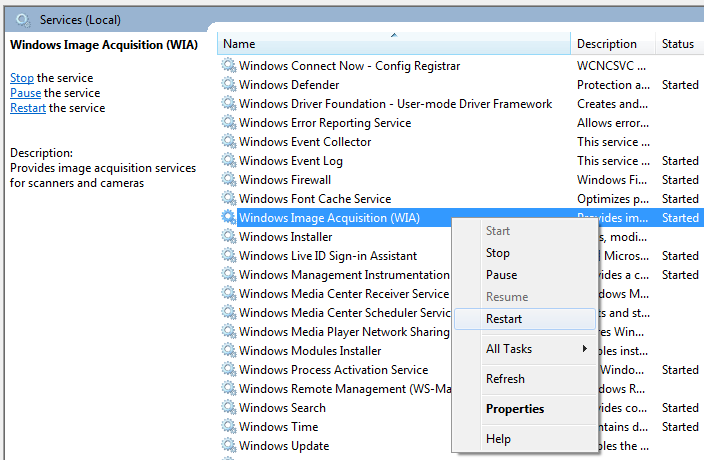This screenshot has height=460, width=704.
Task: Click the WCNCSVC description cell
Action: click(612, 66)
